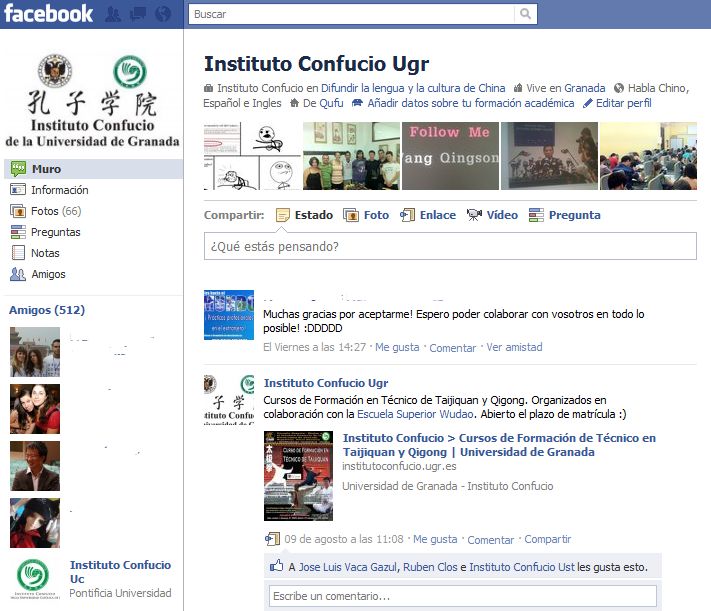
Task: Open notifications globe icon in top bar
Action: pos(163,15)
